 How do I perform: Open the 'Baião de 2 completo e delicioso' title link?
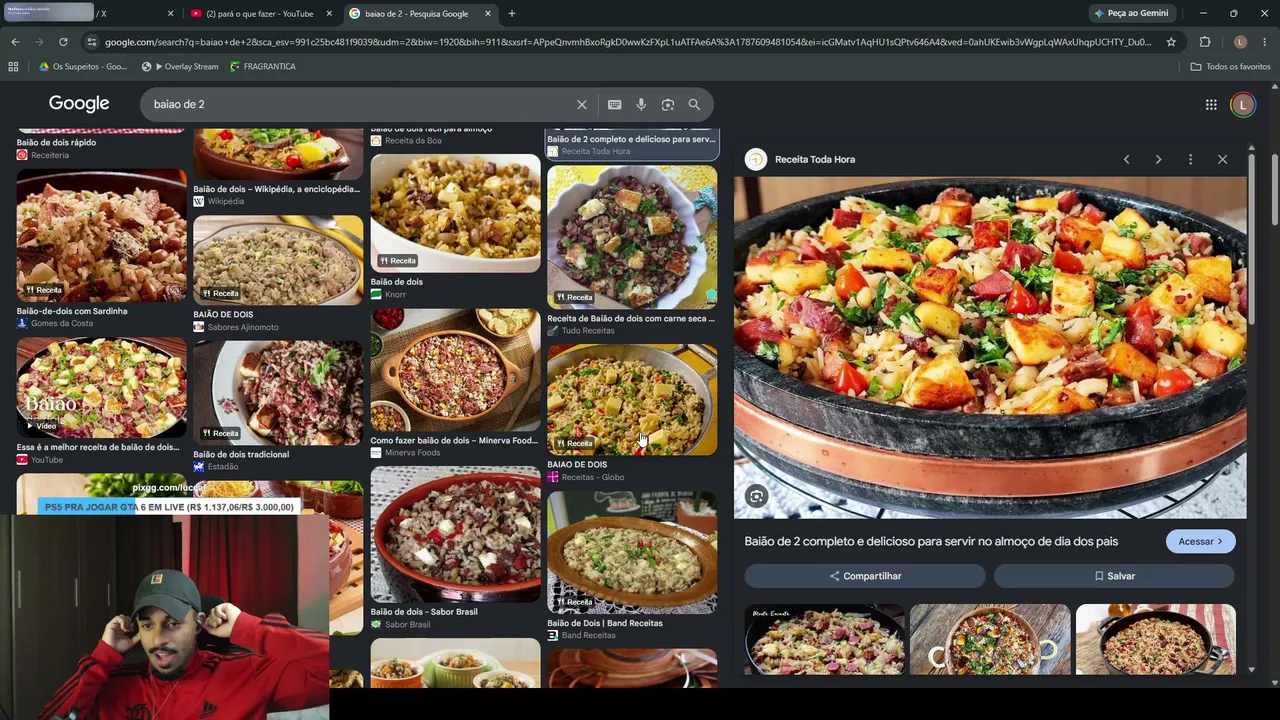click(931, 541)
